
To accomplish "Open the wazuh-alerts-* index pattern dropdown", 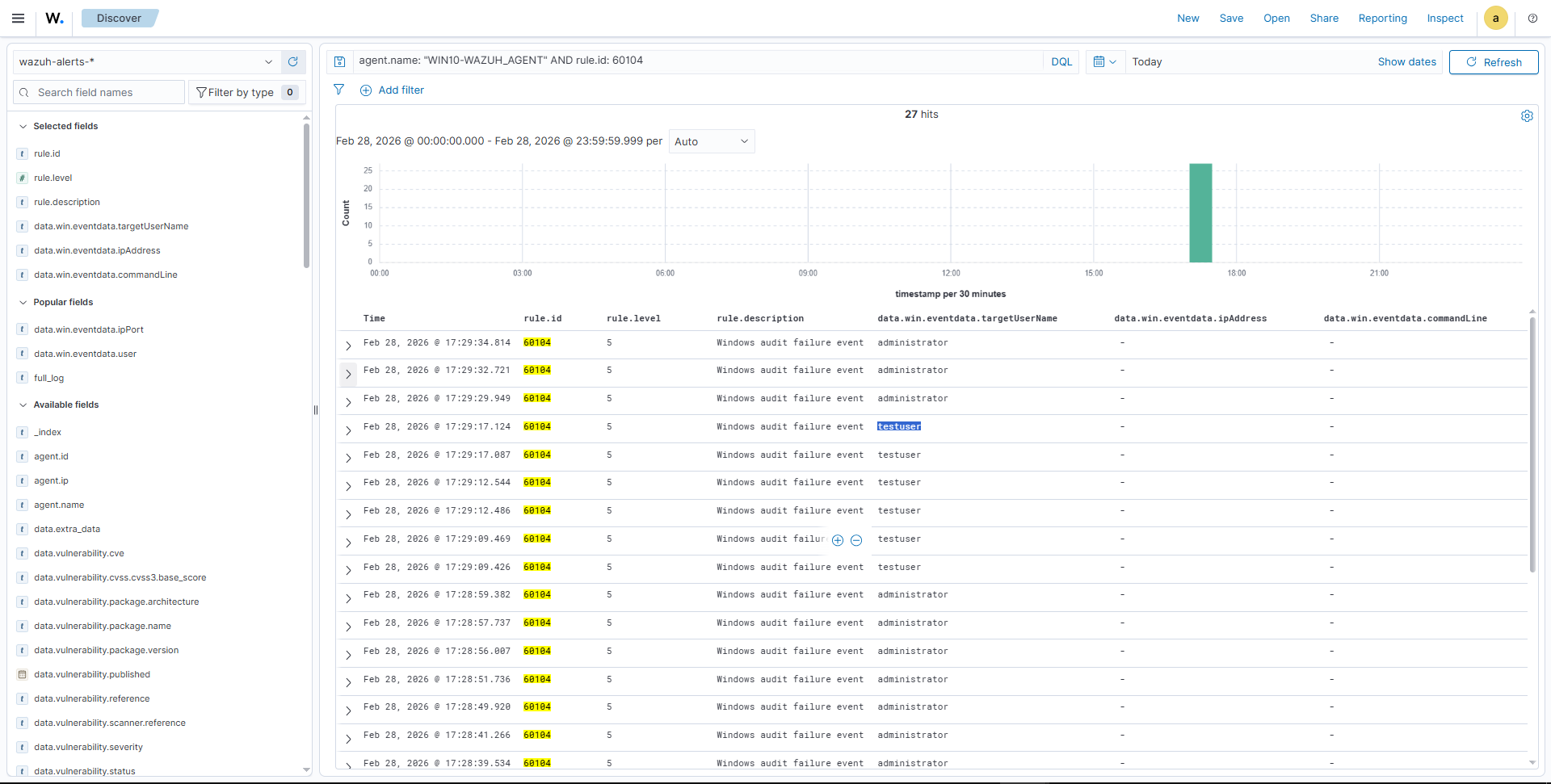I will [x=145, y=61].
